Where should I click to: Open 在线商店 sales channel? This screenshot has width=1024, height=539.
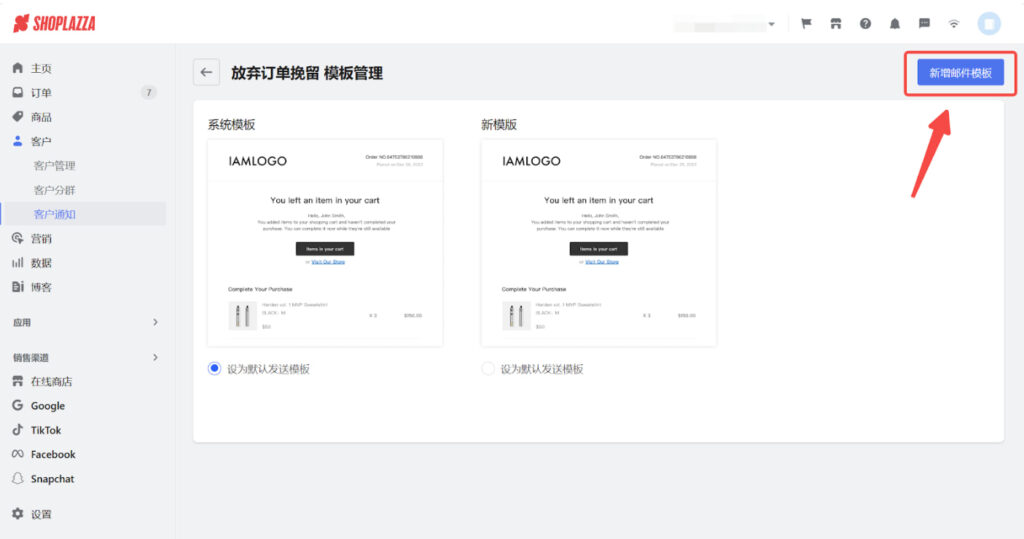[51, 382]
